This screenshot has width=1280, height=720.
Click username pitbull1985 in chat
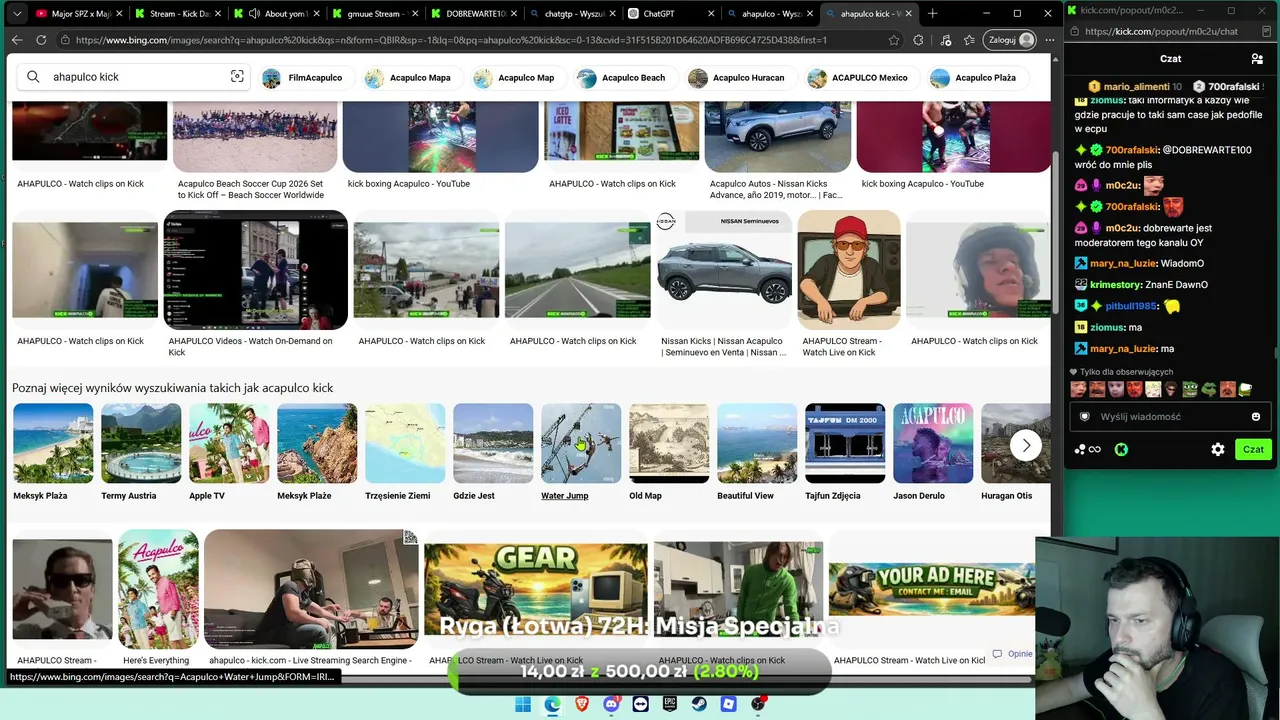1132,306
